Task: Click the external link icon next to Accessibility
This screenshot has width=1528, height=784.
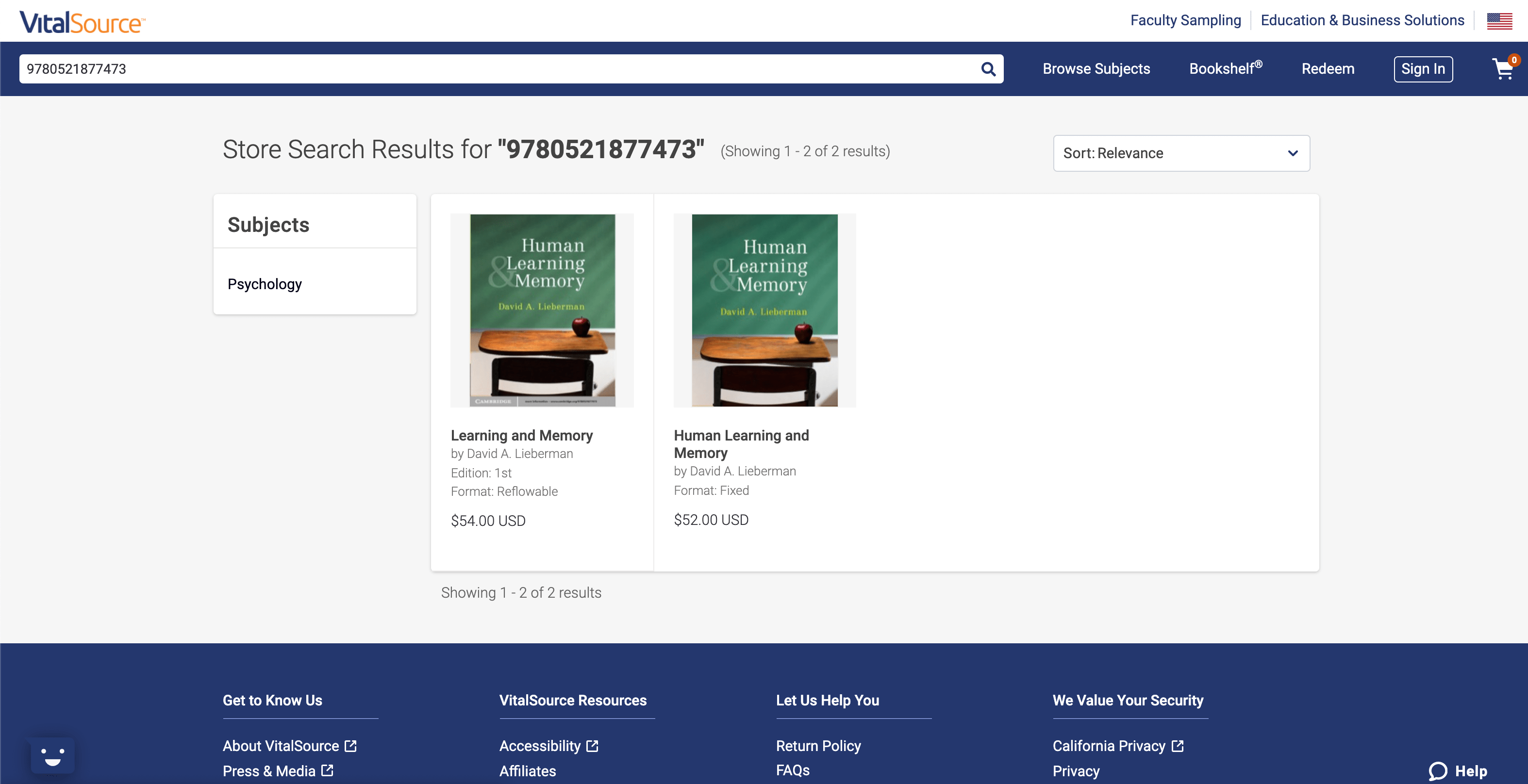Action: coord(592,746)
